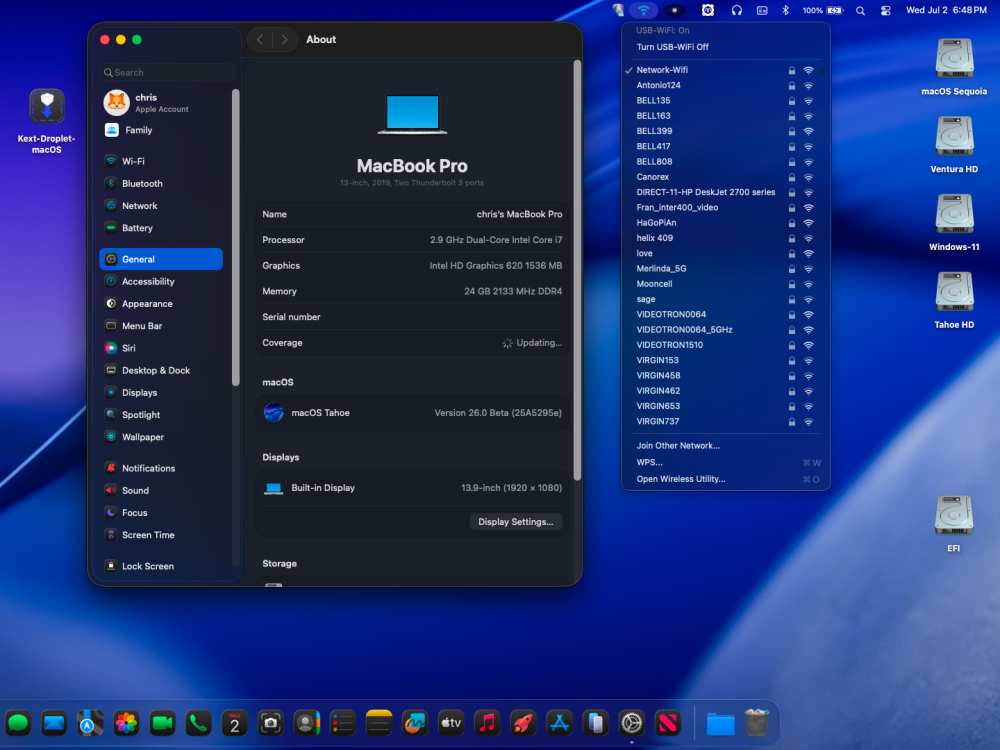This screenshot has width=1000, height=750.
Task: Select Accessibility in sidebar
Action: 161,281
